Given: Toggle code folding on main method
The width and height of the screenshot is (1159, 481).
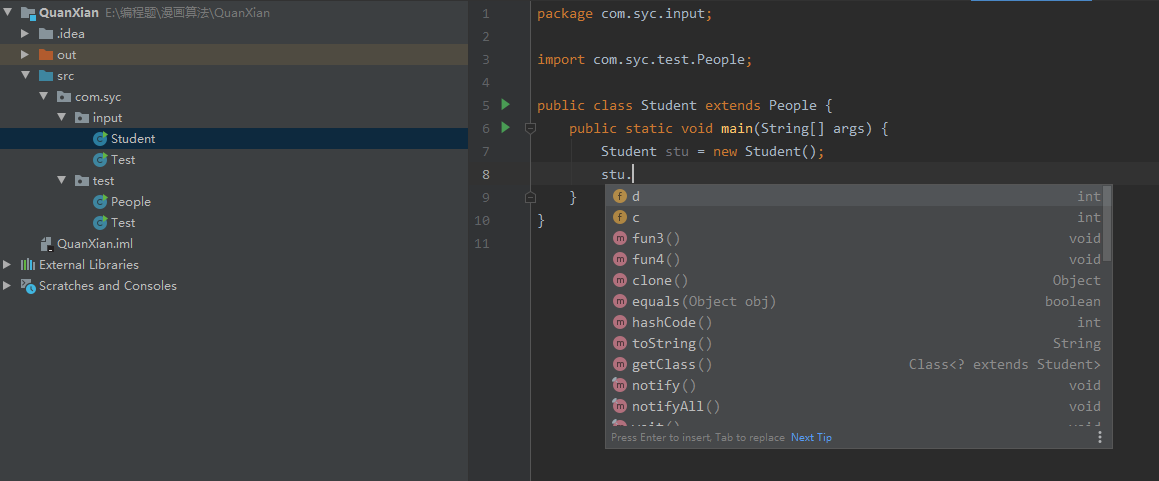Looking at the screenshot, I should point(532,128).
